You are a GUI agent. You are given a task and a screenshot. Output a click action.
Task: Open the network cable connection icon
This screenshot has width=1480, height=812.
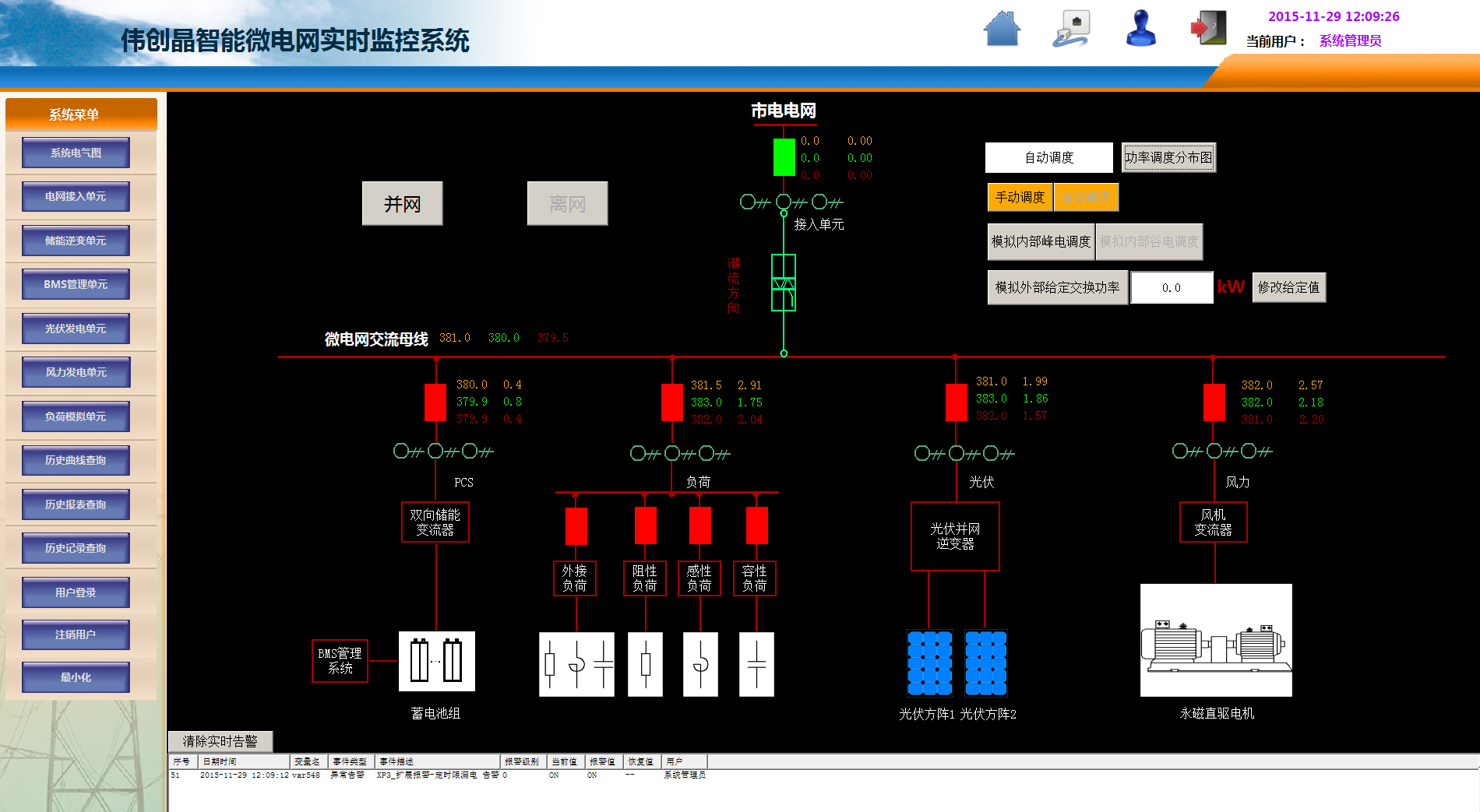tap(1072, 29)
